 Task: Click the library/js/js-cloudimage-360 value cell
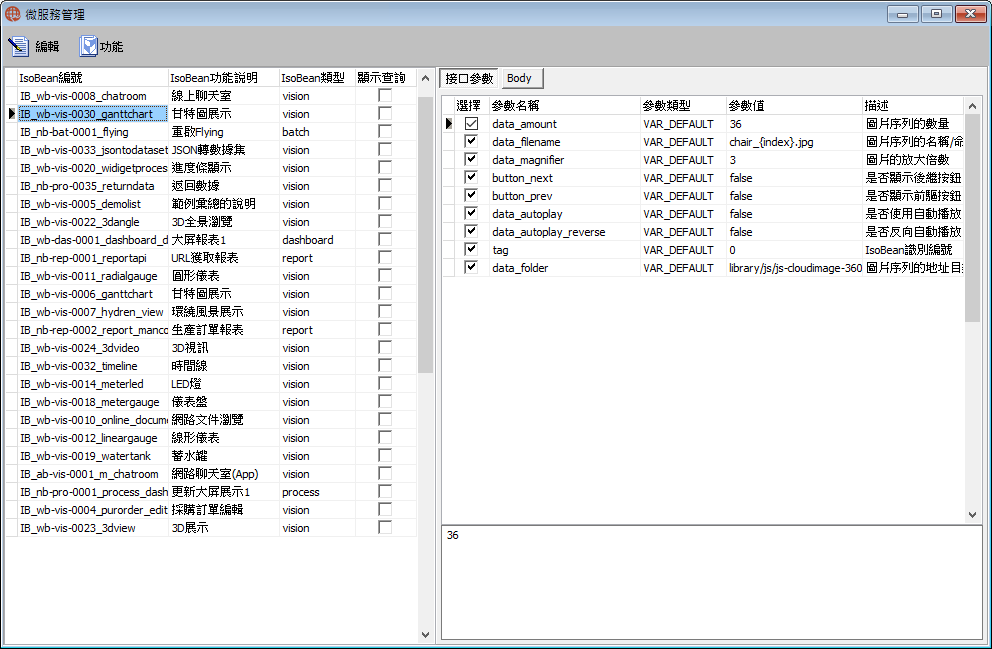(x=795, y=268)
